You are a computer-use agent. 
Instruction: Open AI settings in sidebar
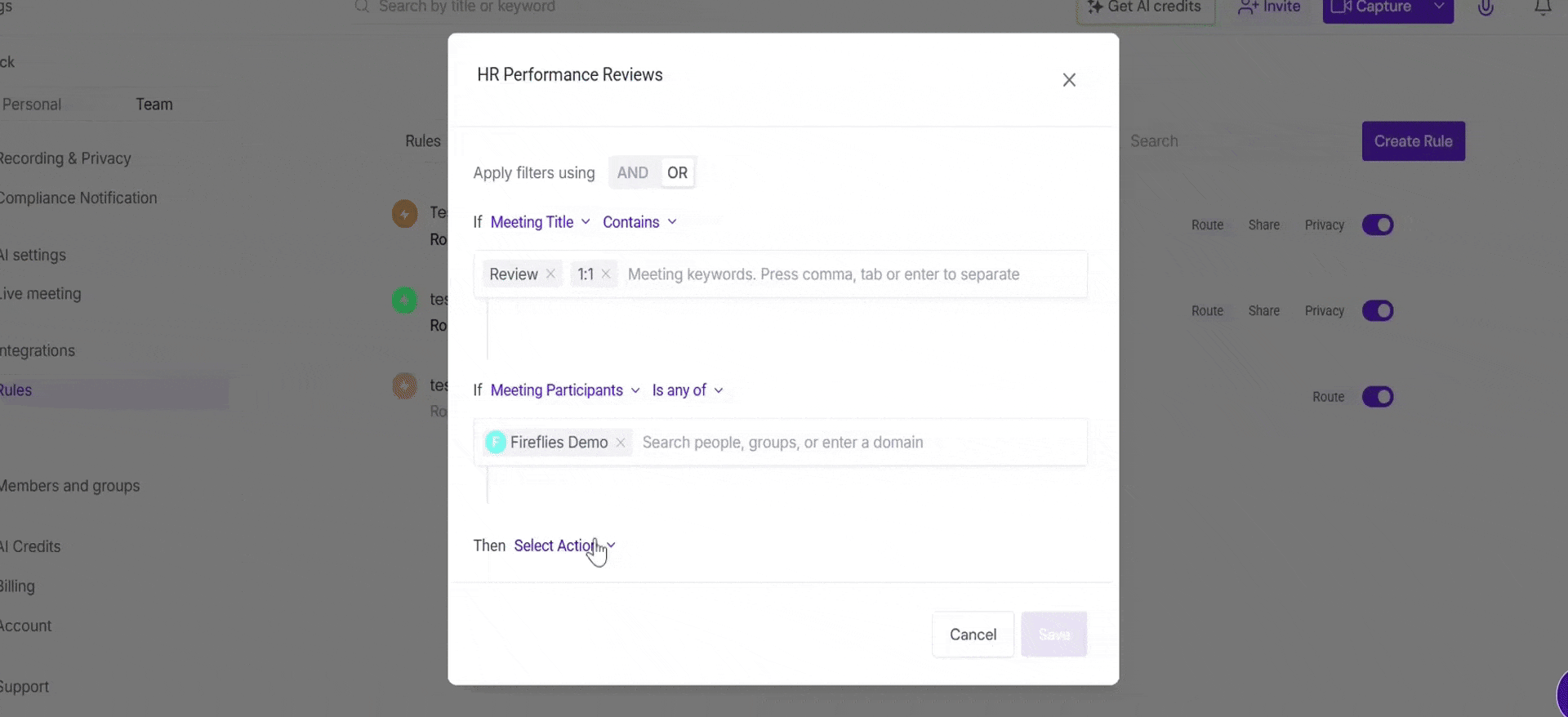coord(33,255)
